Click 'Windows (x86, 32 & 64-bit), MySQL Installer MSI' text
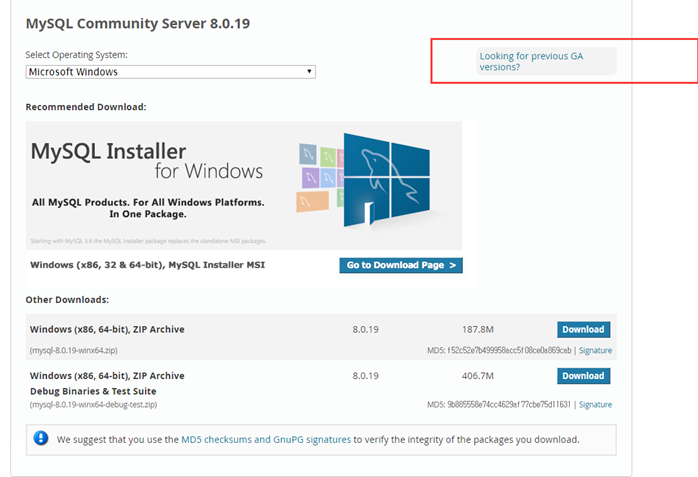698x477 pixels. (147, 265)
